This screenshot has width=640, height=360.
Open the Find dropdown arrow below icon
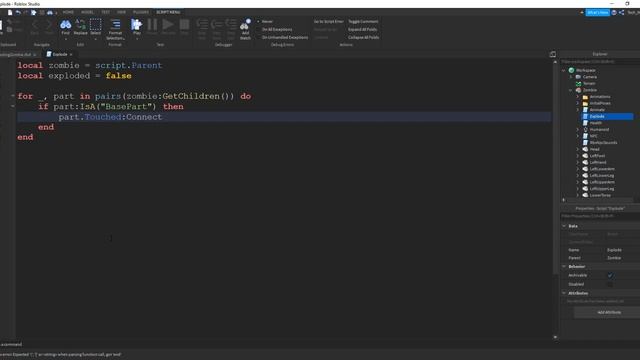coord(65,39)
